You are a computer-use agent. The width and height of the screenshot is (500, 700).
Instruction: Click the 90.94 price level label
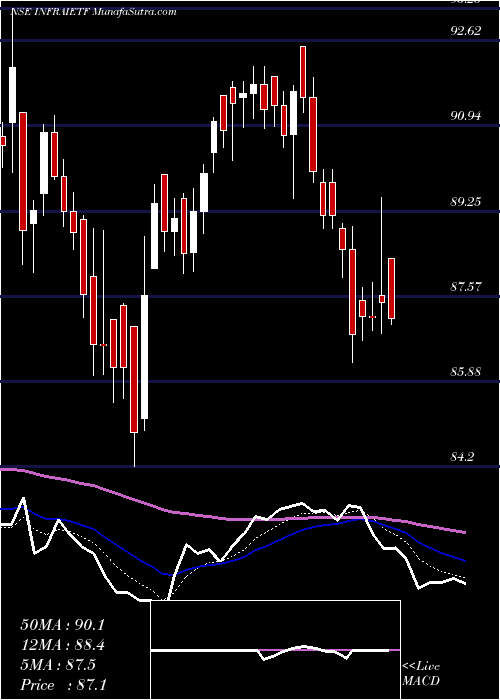coord(467,116)
